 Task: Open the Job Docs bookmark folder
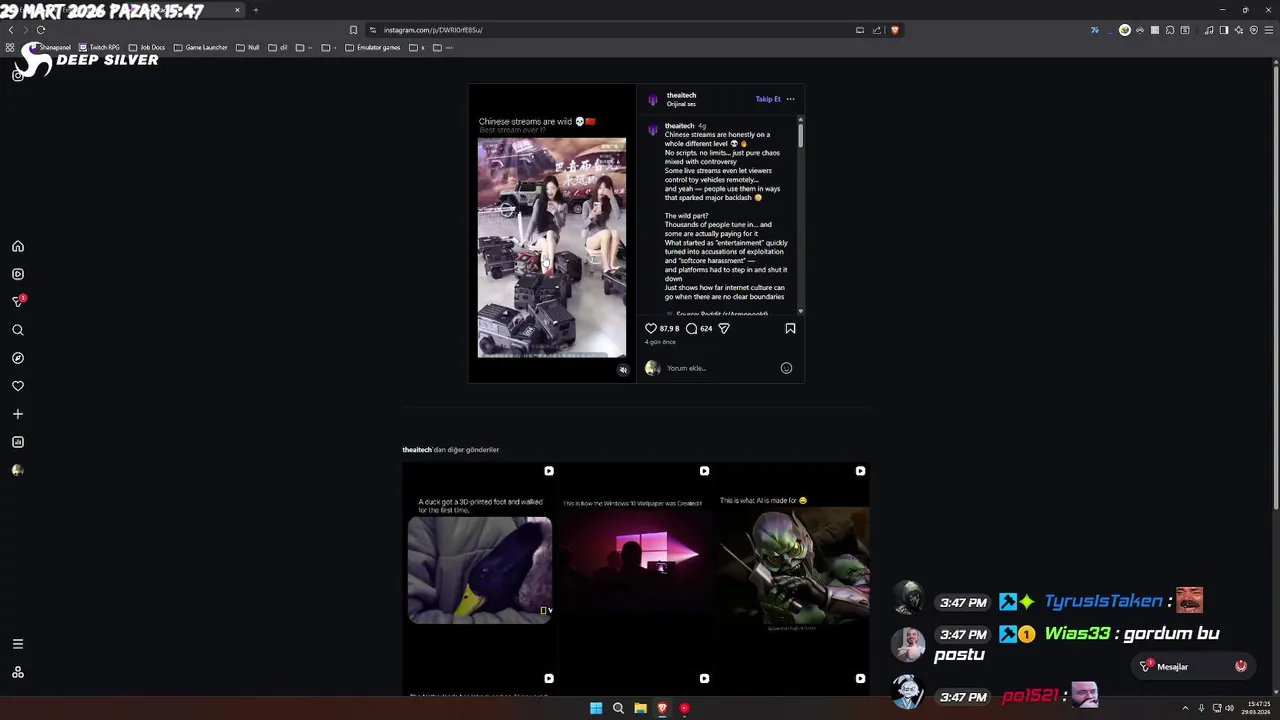[147, 47]
